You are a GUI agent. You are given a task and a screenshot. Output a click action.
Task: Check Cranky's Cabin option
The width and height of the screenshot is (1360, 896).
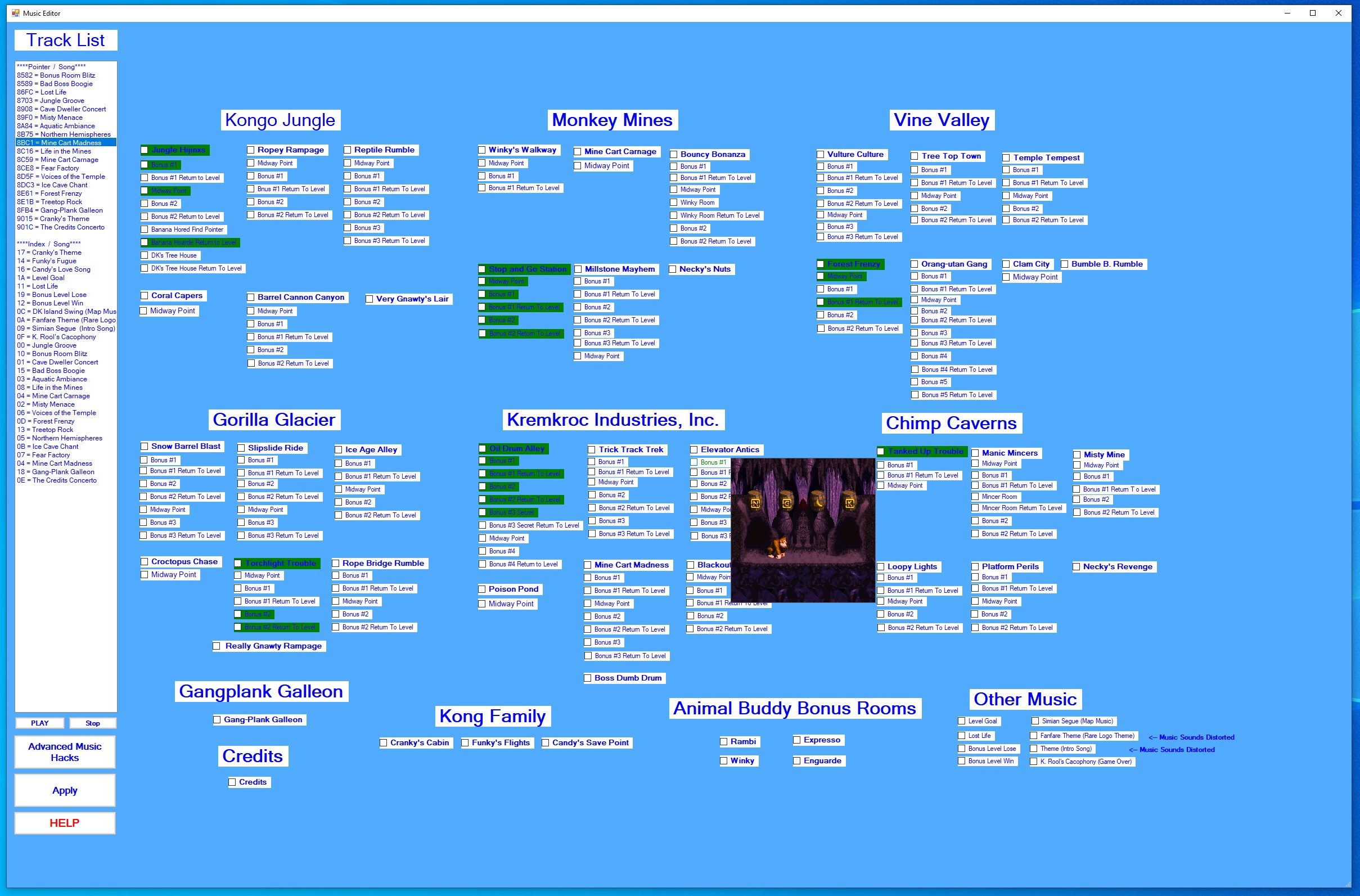point(384,743)
